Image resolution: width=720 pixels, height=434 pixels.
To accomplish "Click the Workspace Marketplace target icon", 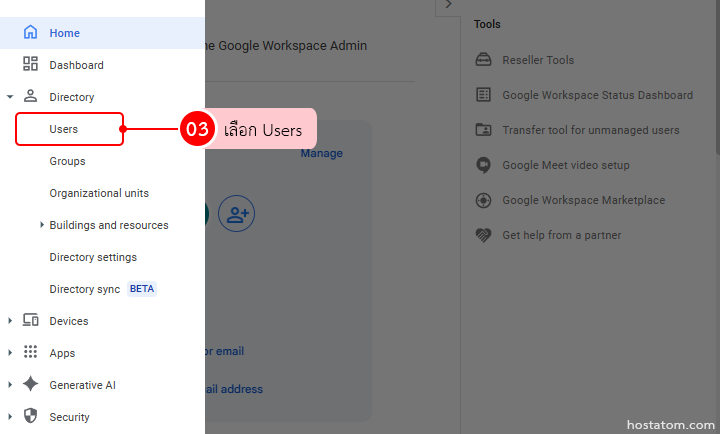I will [483, 200].
